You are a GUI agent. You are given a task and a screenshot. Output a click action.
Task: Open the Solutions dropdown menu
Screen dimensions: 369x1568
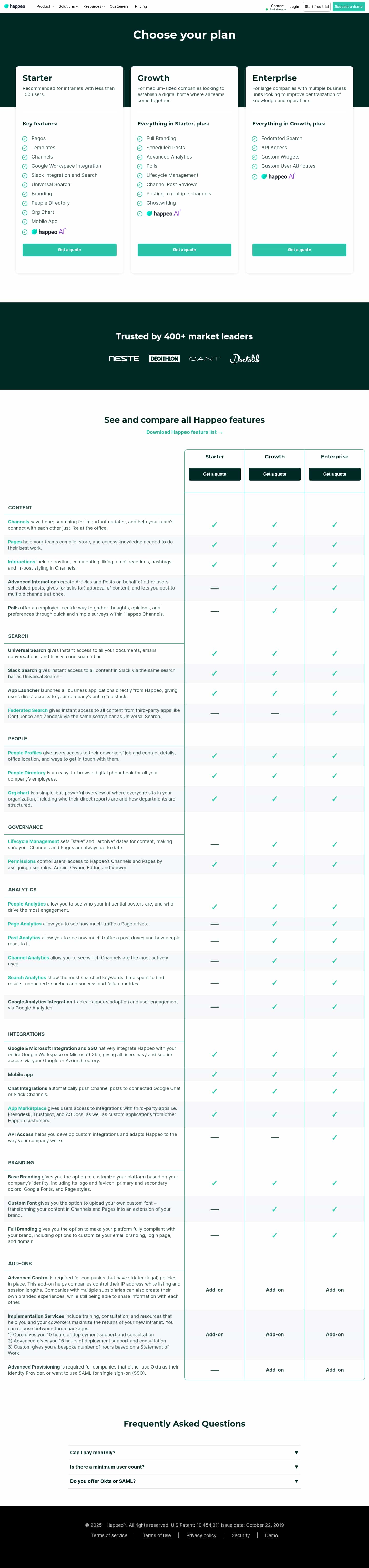[x=68, y=7]
